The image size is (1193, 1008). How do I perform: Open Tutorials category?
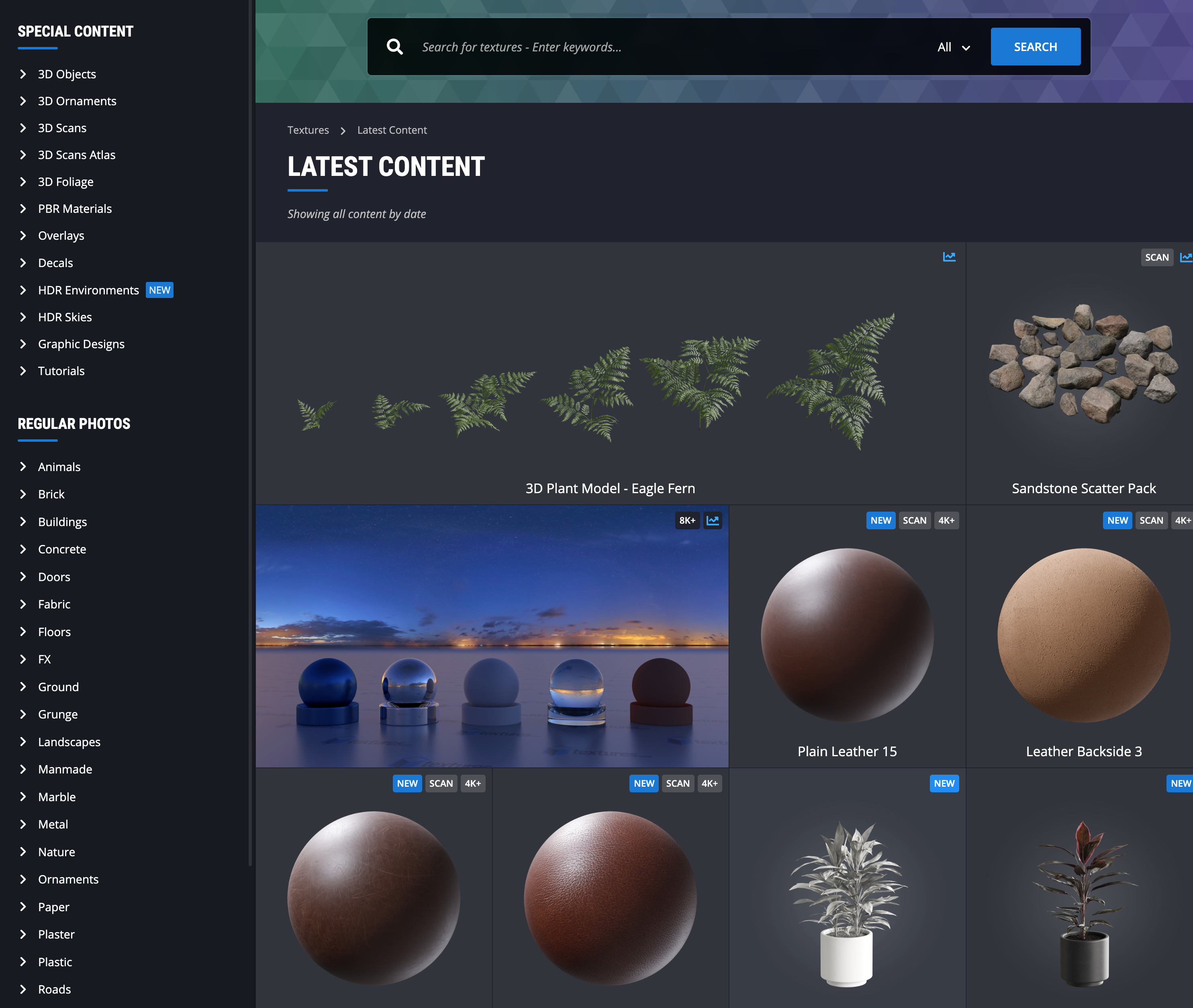click(x=61, y=371)
